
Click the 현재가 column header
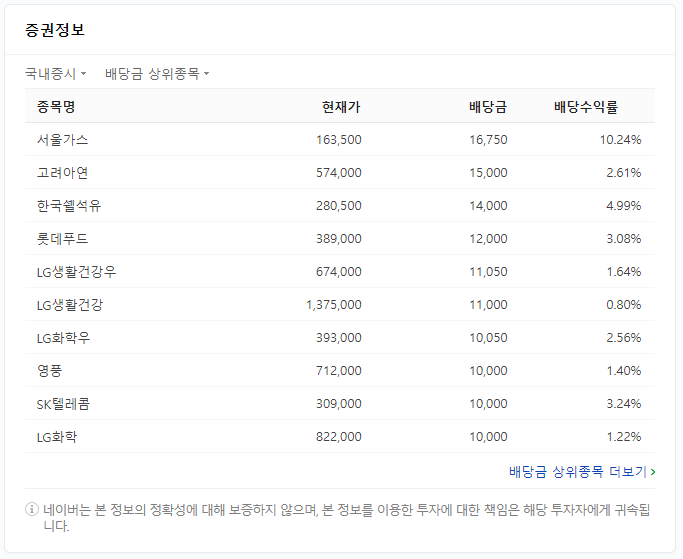click(x=341, y=107)
